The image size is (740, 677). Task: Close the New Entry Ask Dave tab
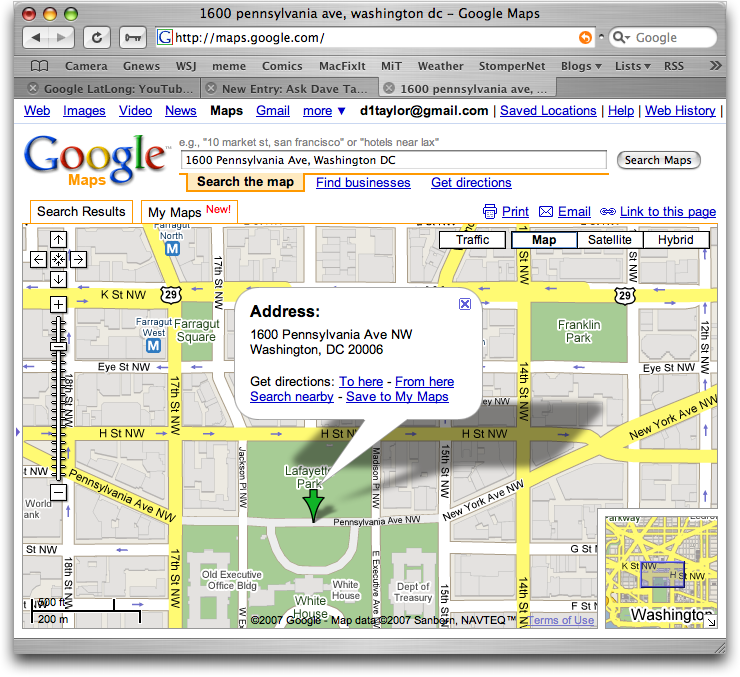point(211,88)
